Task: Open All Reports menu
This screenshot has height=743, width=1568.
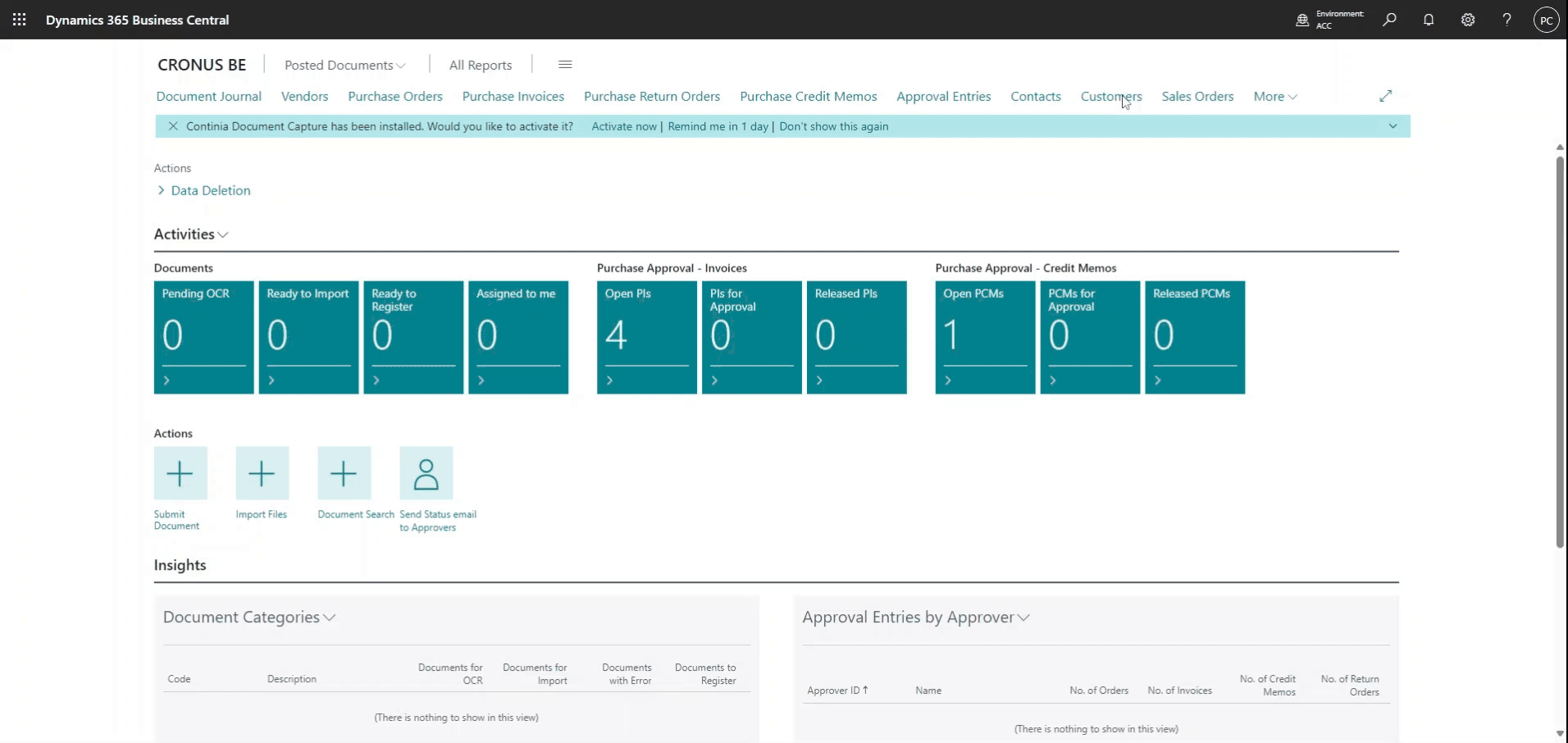Action: 481,65
